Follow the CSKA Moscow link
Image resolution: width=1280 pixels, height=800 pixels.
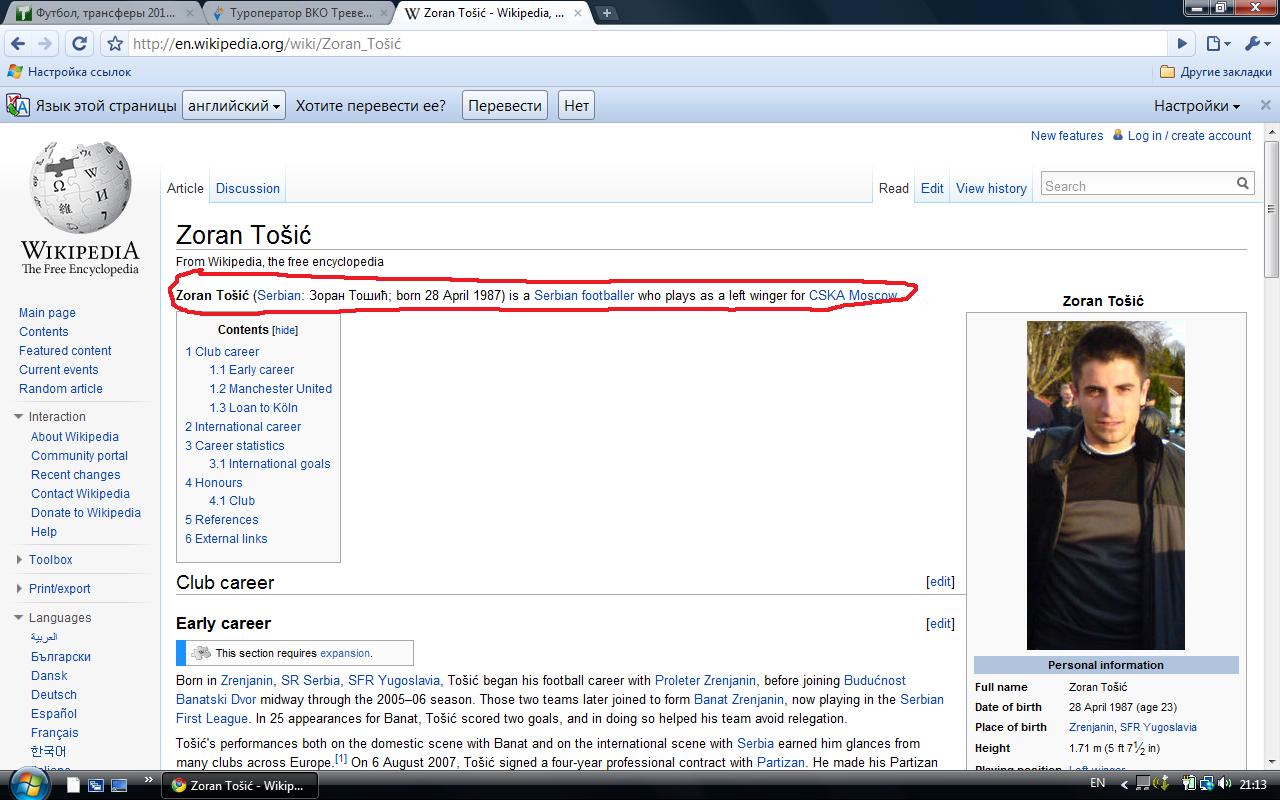pos(852,296)
